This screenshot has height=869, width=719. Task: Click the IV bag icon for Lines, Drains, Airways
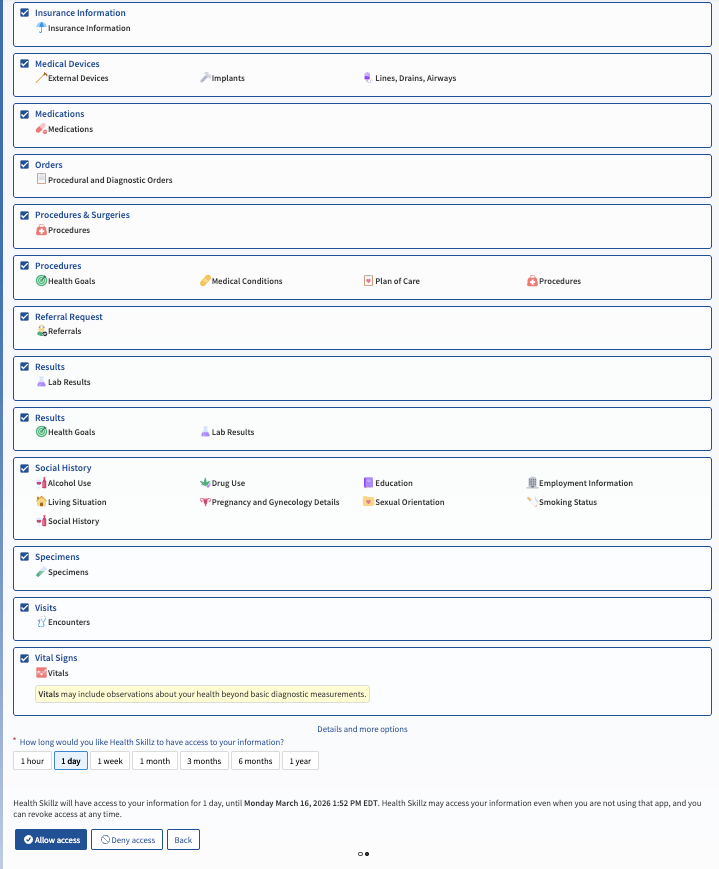pyautogui.click(x=368, y=78)
